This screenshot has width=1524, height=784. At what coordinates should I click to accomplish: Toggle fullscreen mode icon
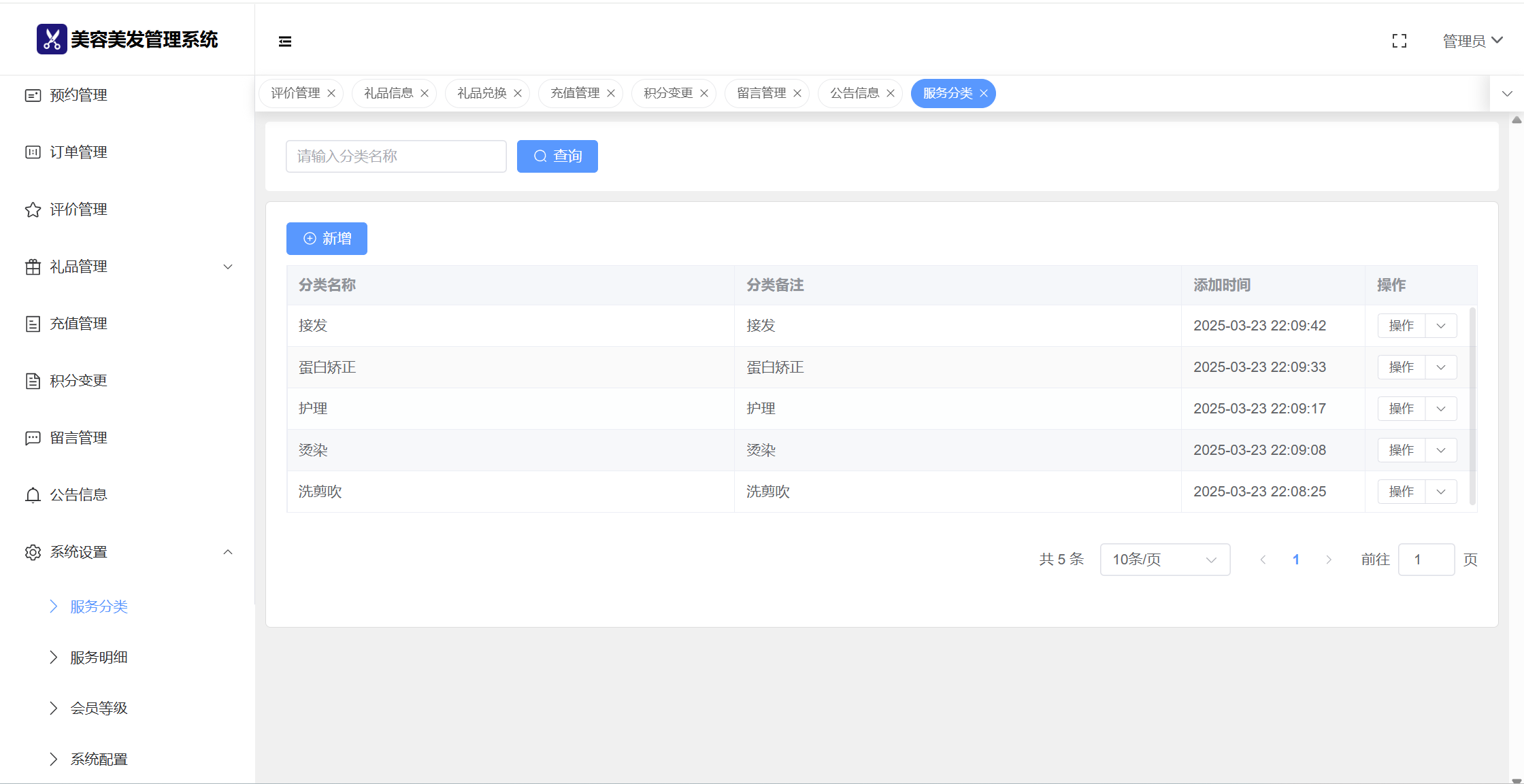coord(1399,41)
